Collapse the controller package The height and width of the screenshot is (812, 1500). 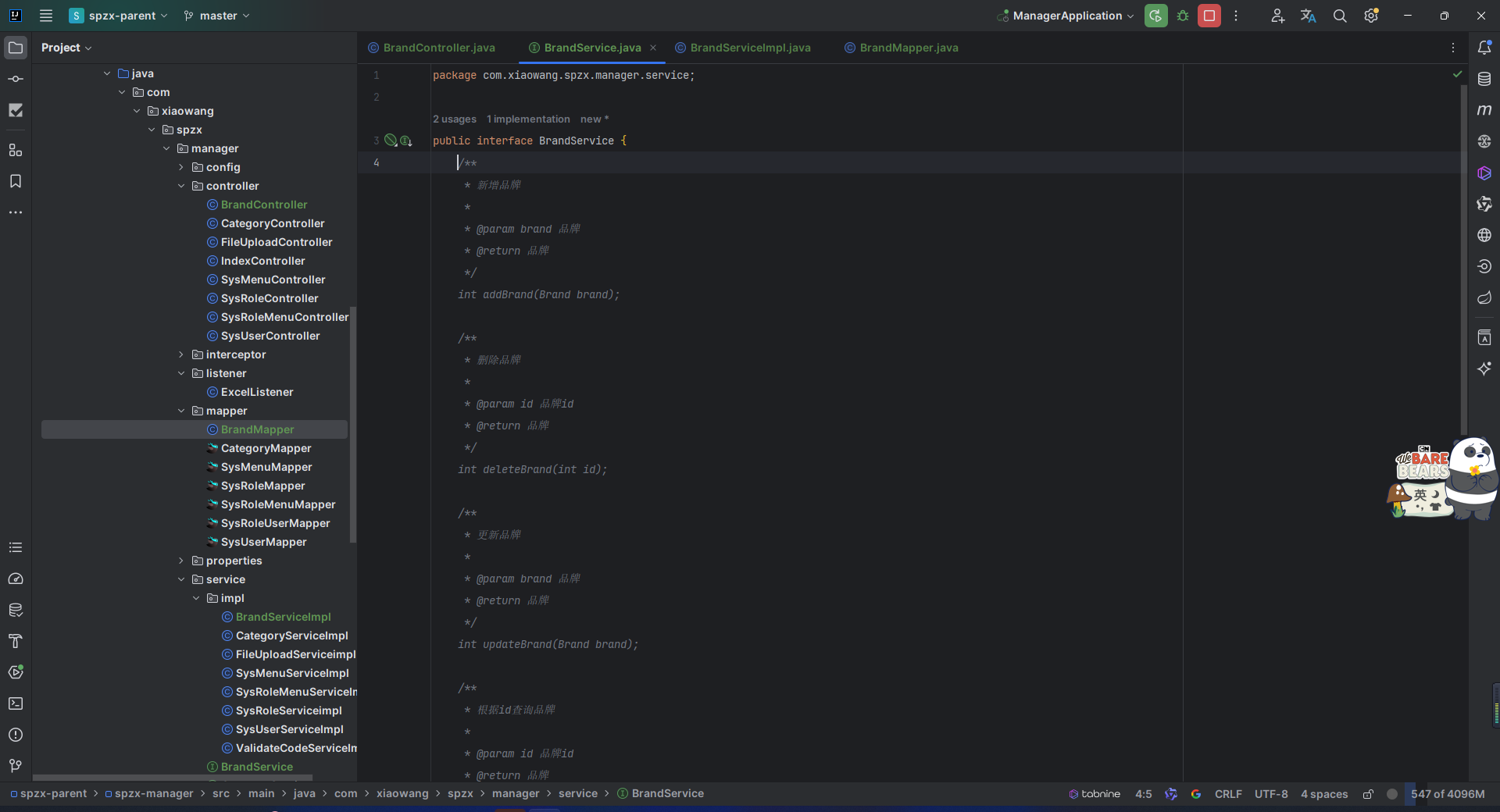tap(181, 186)
